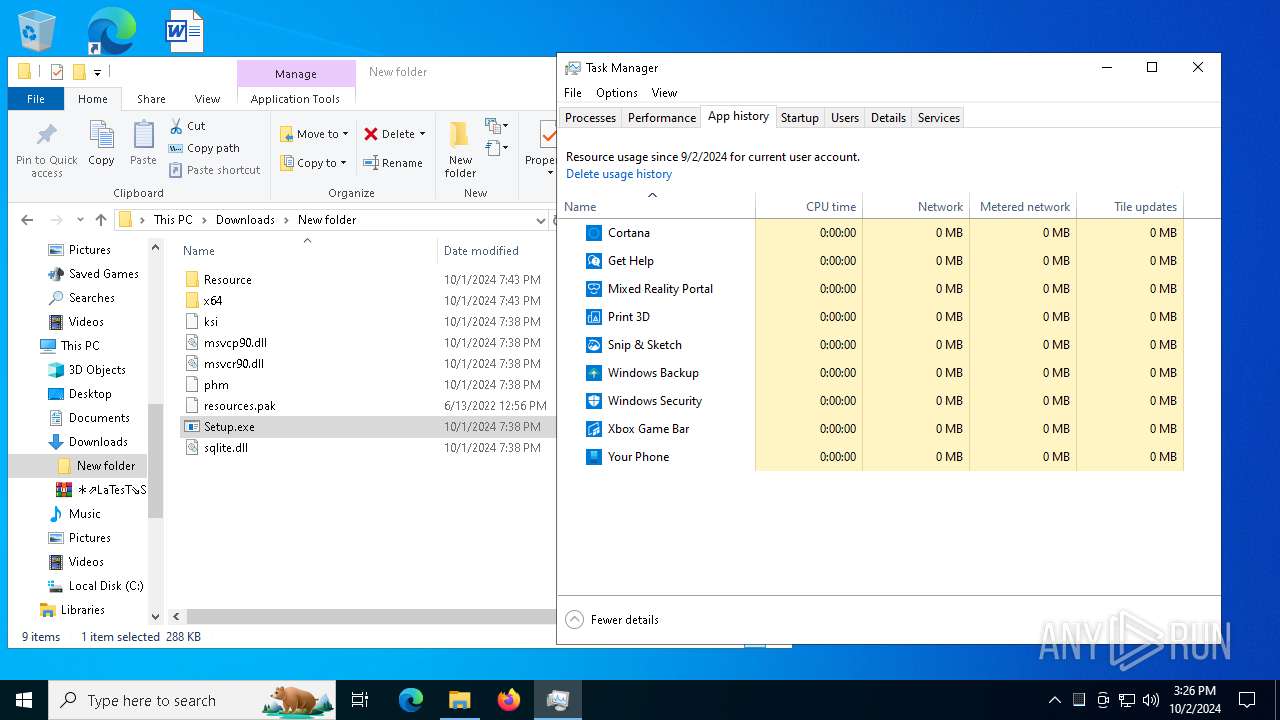Click the Delete usage history link

click(x=619, y=174)
